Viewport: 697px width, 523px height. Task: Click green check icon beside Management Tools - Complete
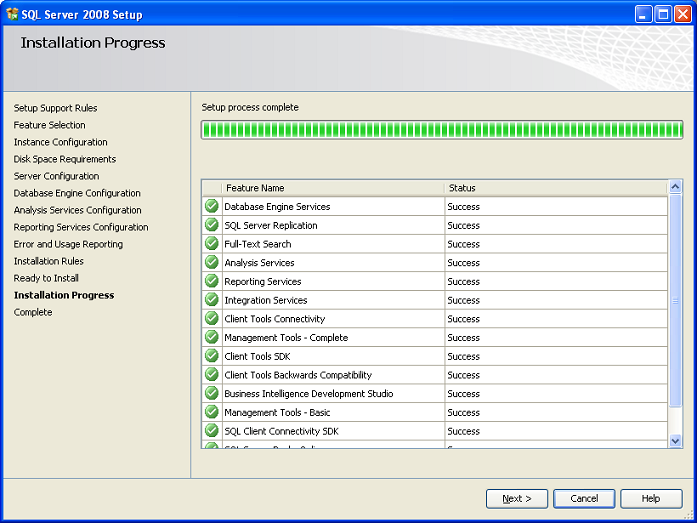(x=212, y=337)
